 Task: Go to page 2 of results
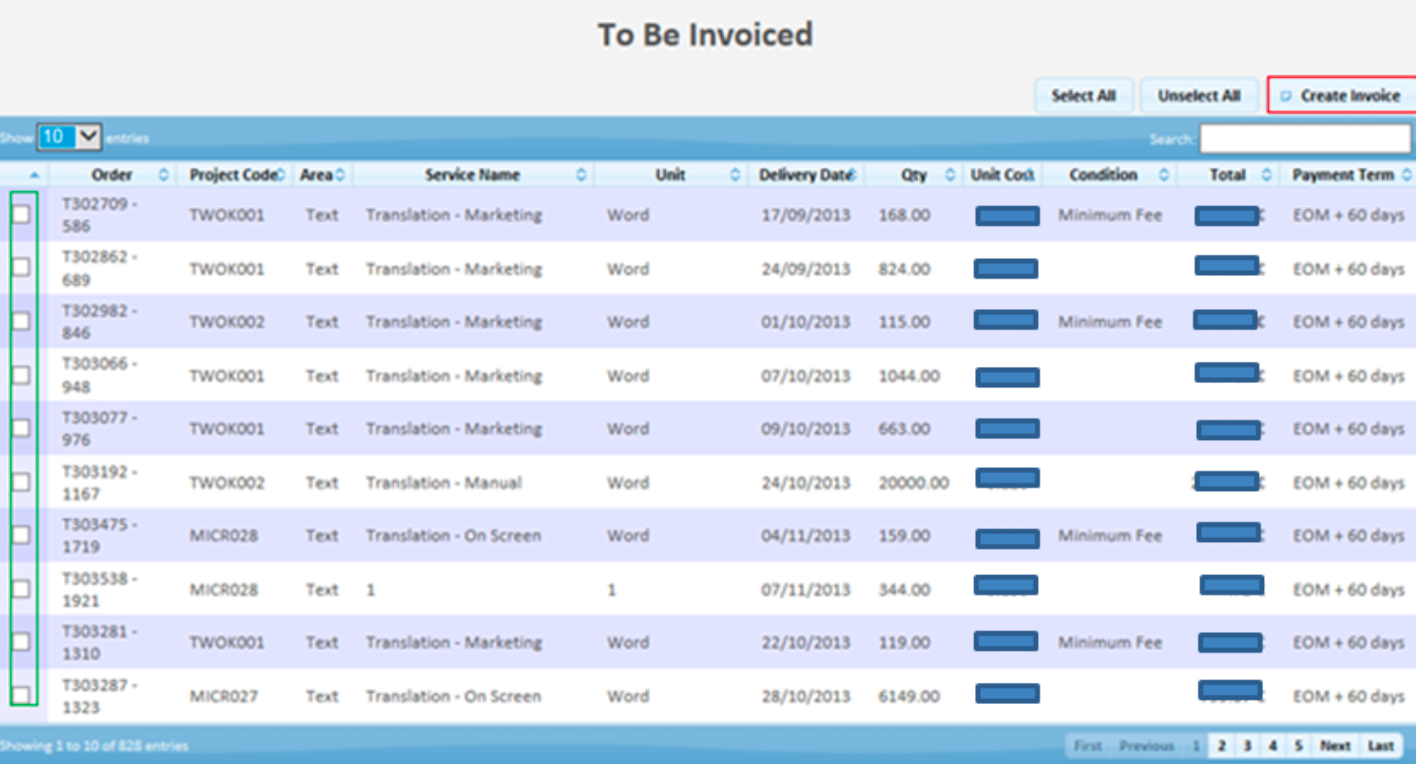(1221, 746)
